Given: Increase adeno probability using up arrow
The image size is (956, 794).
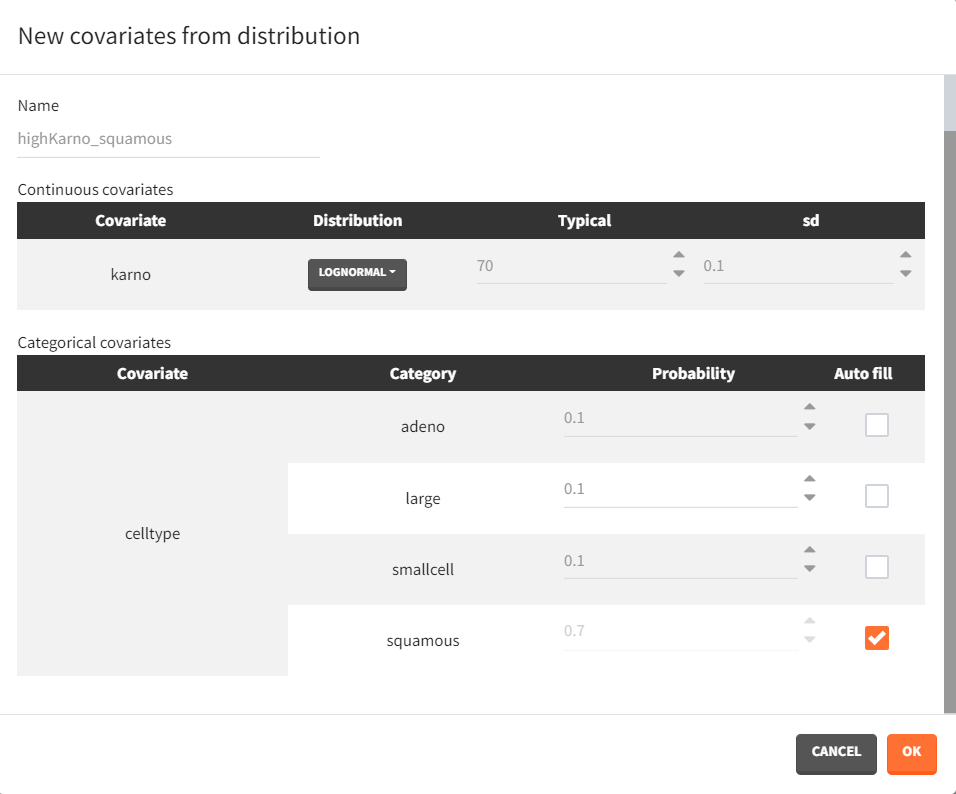Looking at the screenshot, I should [809, 407].
